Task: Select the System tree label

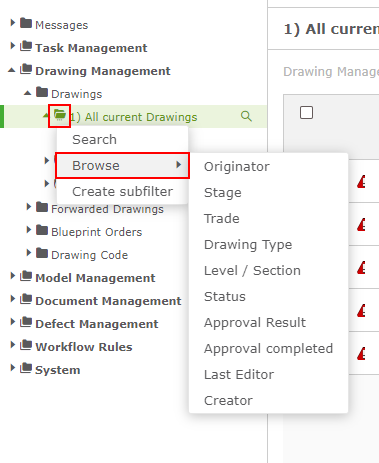Action: (x=58, y=370)
